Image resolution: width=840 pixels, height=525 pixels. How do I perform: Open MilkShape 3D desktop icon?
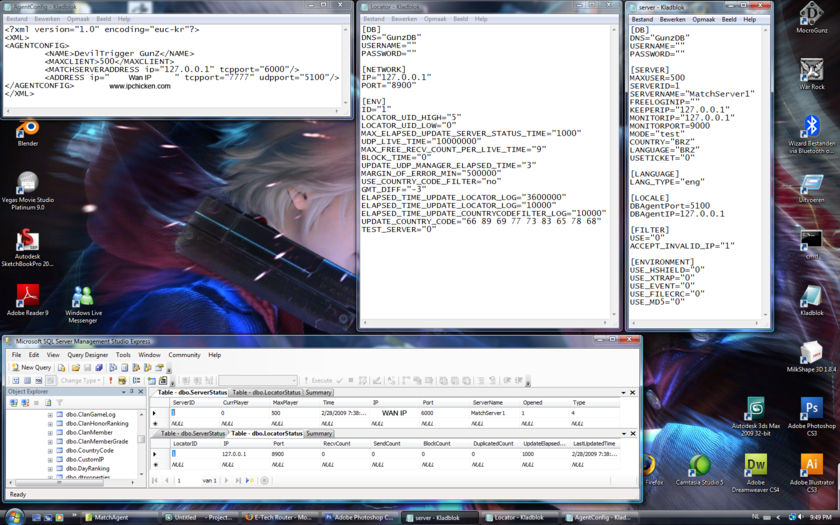pyautogui.click(x=811, y=353)
